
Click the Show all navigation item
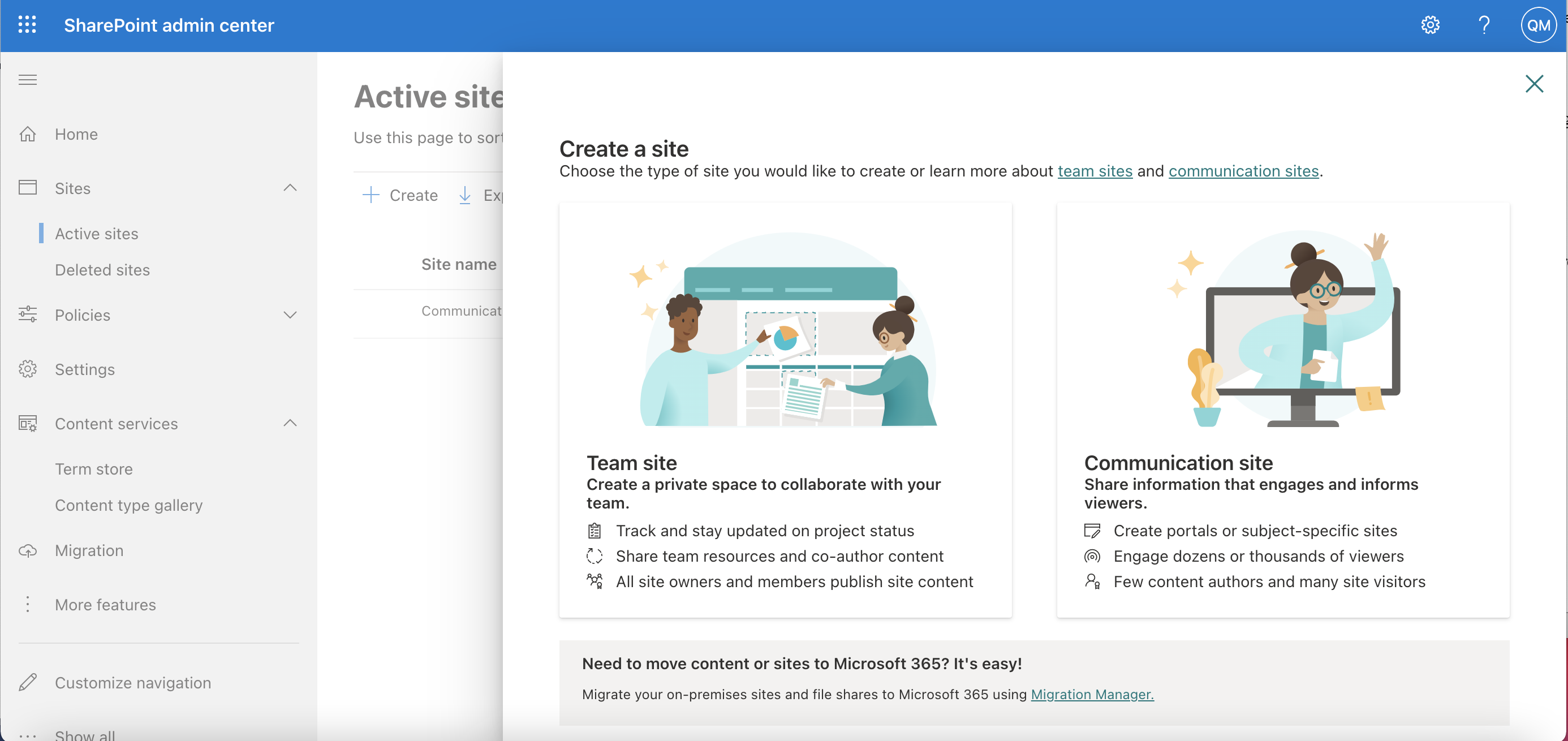86,735
